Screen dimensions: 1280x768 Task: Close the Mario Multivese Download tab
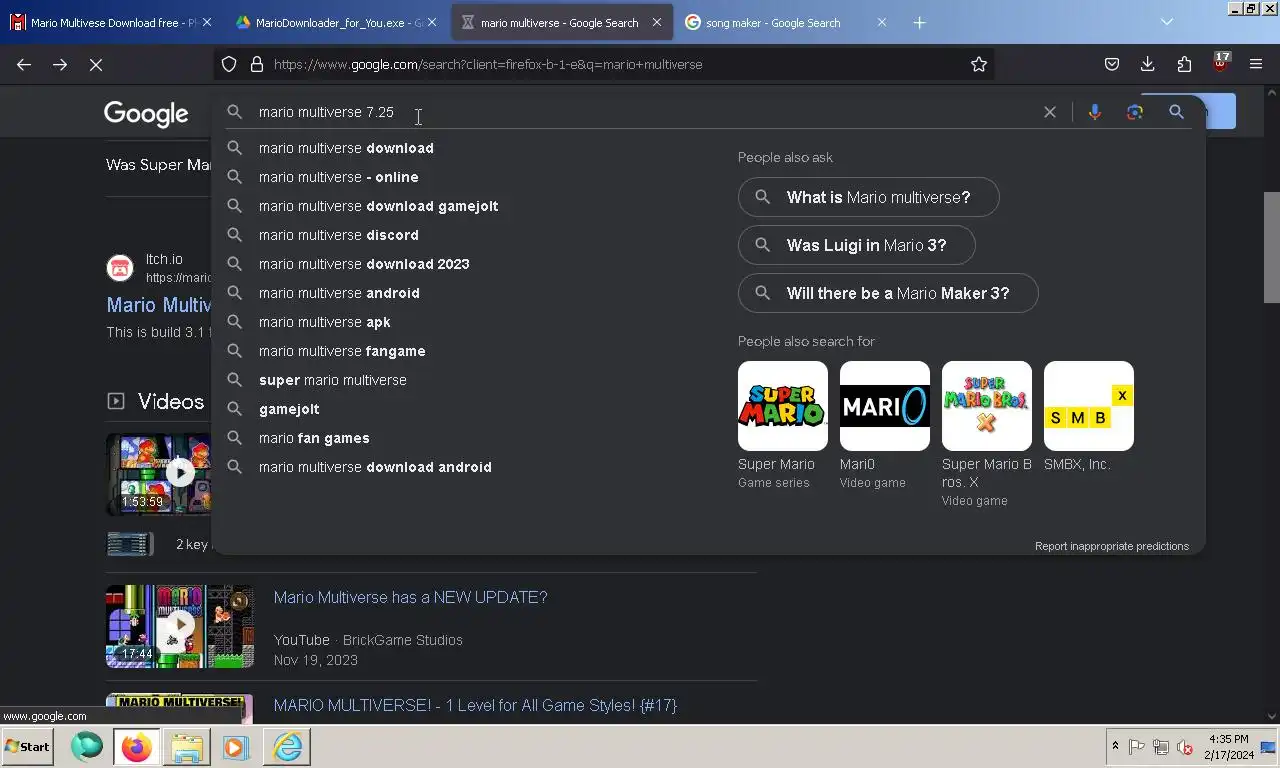click(207, 22)
